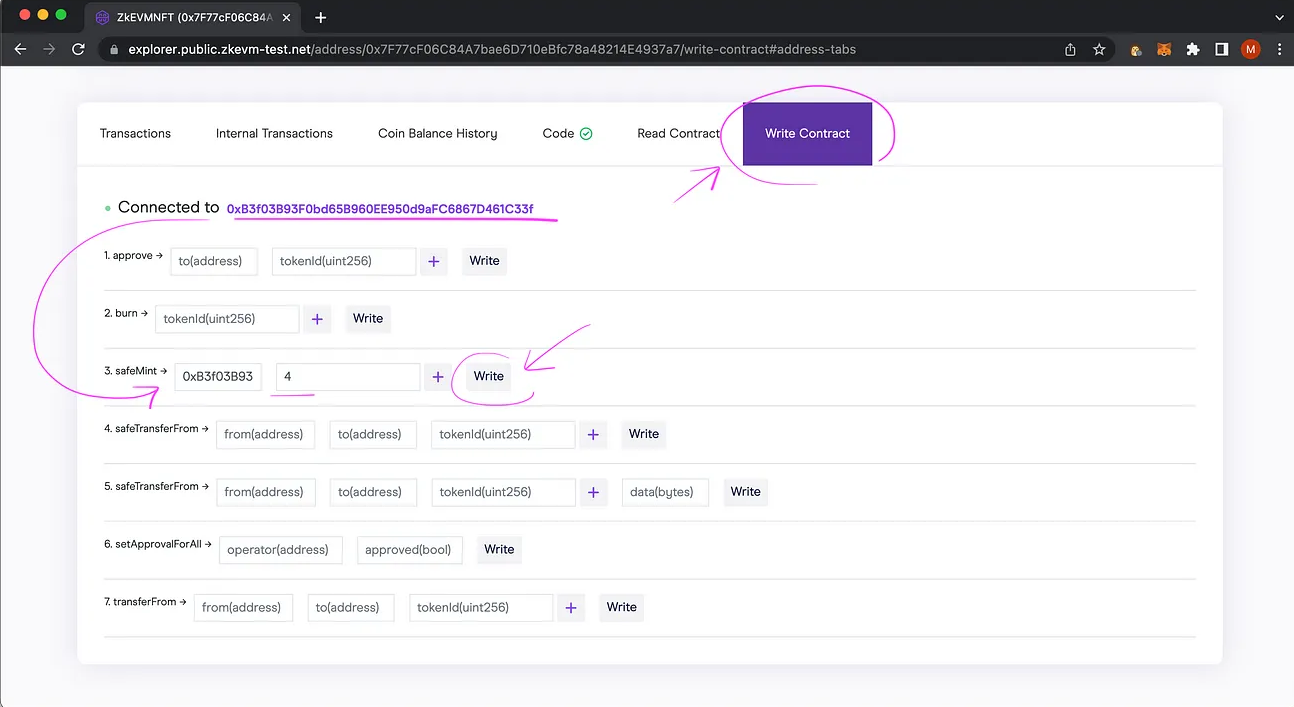Expand the tab list chevron
The height and width of the screenshot is (707, 1294).
1278,17
